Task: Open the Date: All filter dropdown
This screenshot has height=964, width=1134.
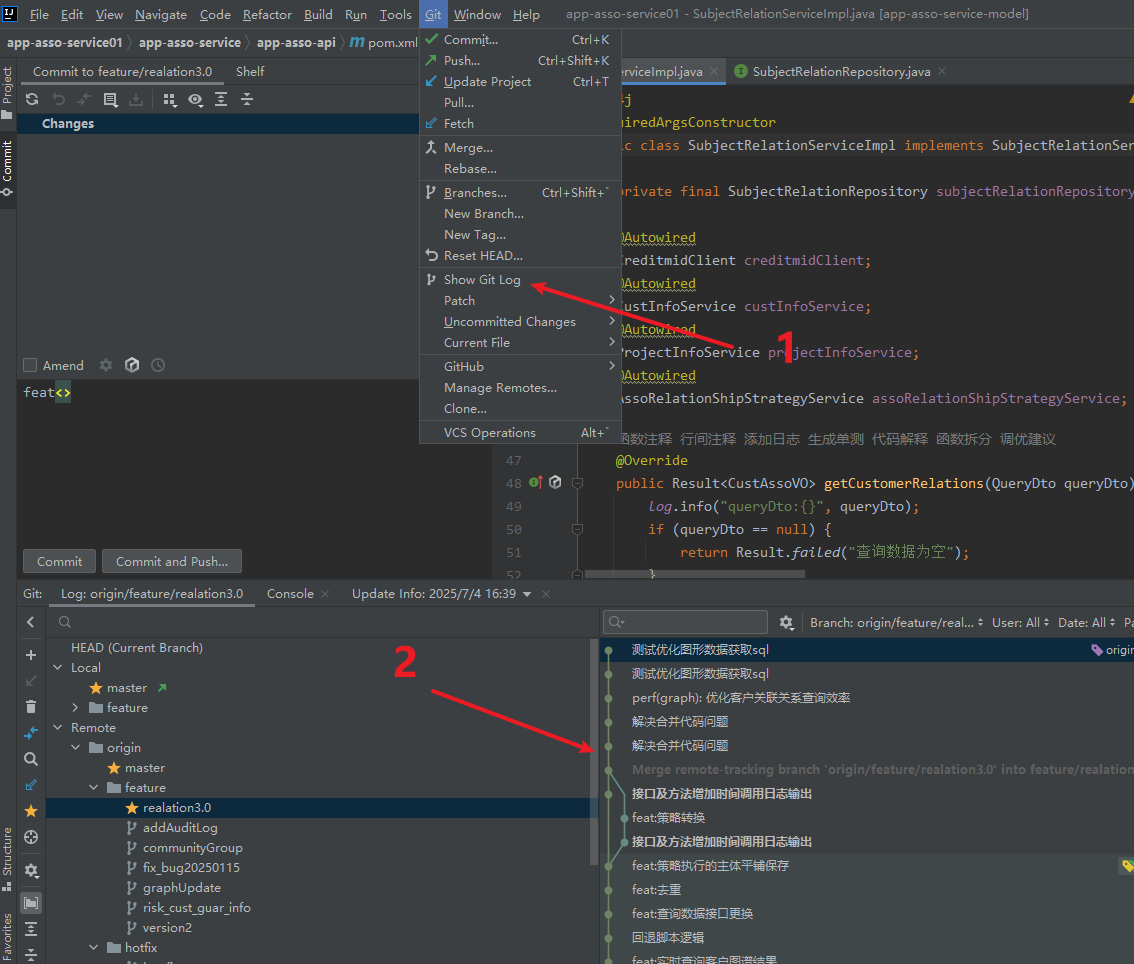Action: click(1086, 623)
